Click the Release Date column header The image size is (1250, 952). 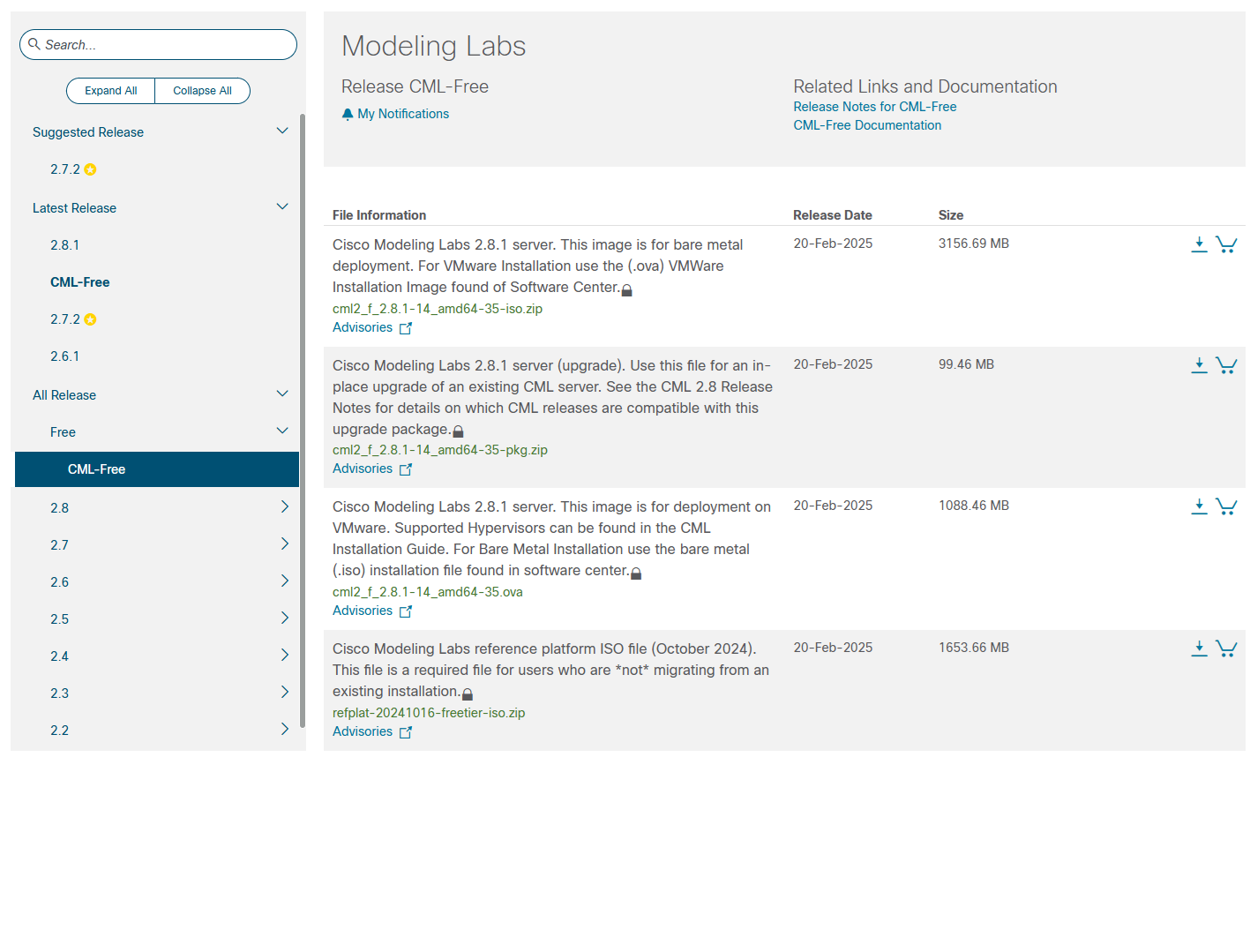(833, 215)
